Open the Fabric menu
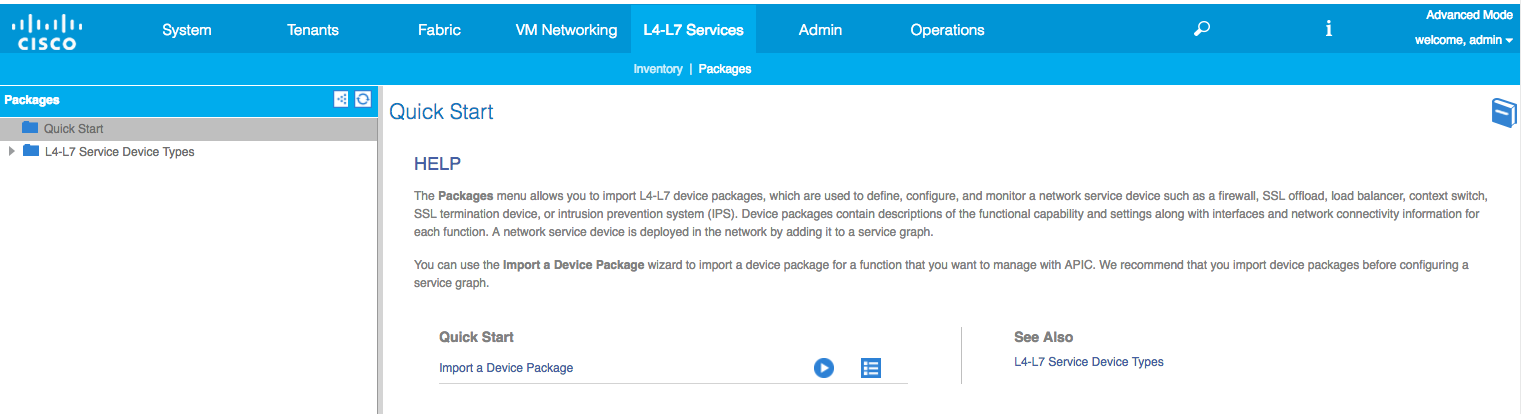Viewport: 1521px width, 414px height. pos(439,30)
